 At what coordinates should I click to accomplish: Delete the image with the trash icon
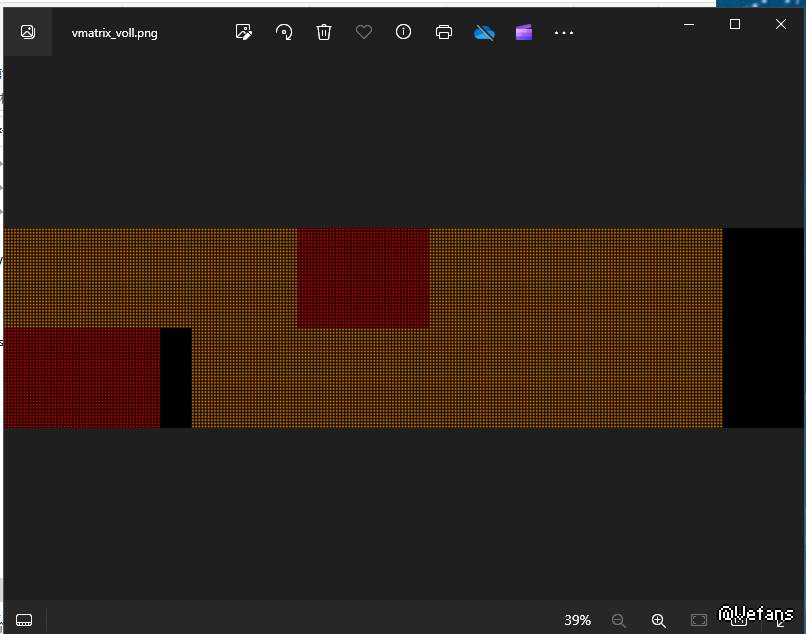pyautogui.click(x=324, y=32)
